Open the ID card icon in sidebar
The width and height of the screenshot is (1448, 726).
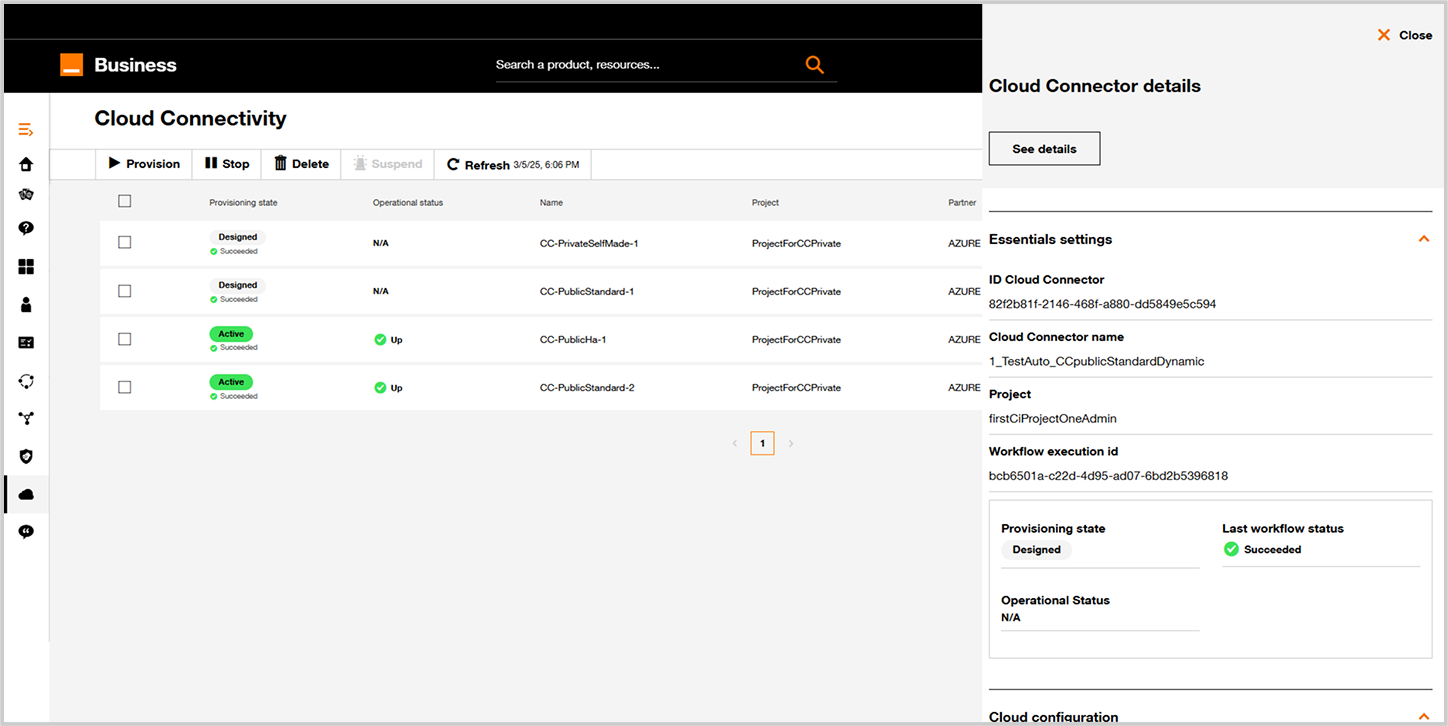26,343
